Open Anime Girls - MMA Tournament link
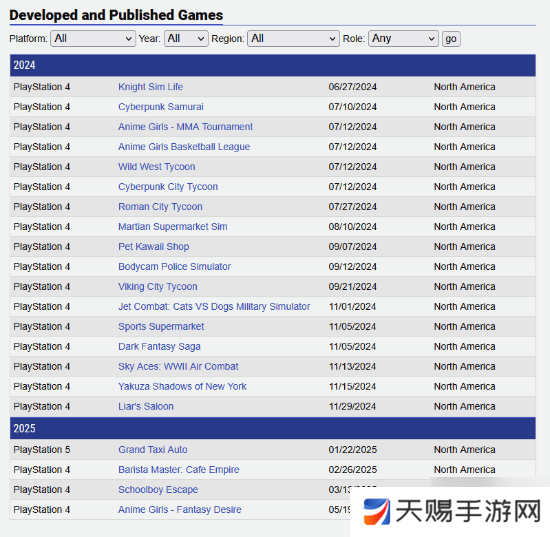Screen dimensions: 550x537 [185, 127]
